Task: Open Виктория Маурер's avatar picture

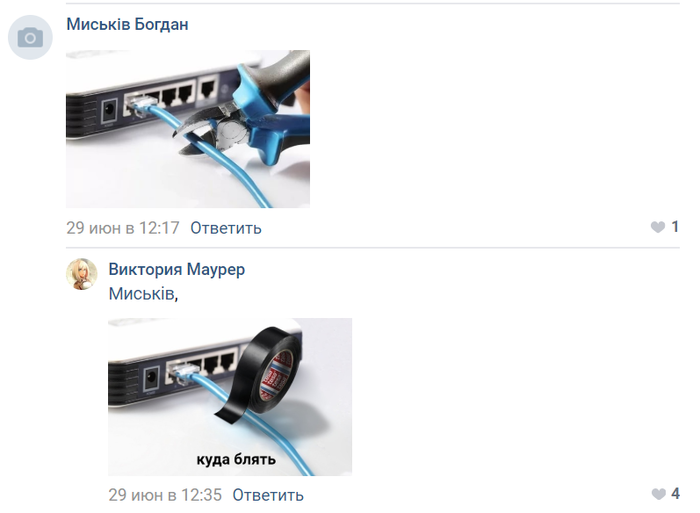Action: coord(82,274)
